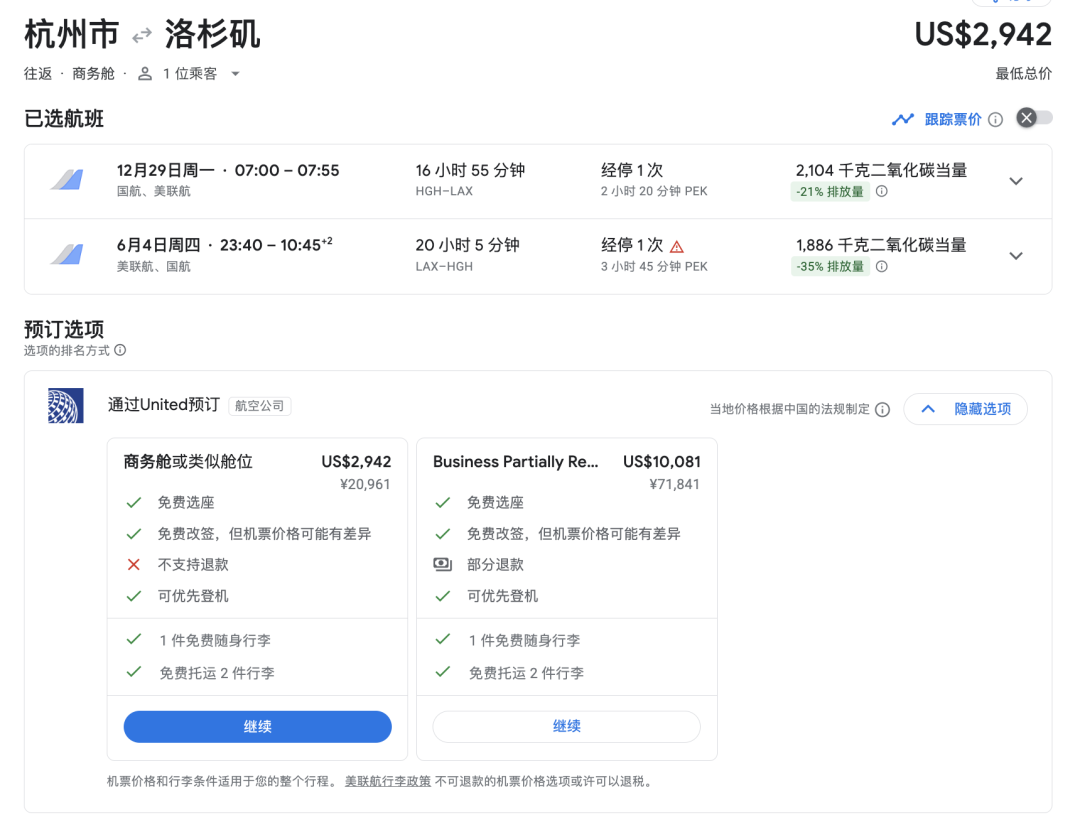Click info icon next to 选项的排名方式
The width and height of the screenshot is (1080, 815).
(x=120, y=351)
